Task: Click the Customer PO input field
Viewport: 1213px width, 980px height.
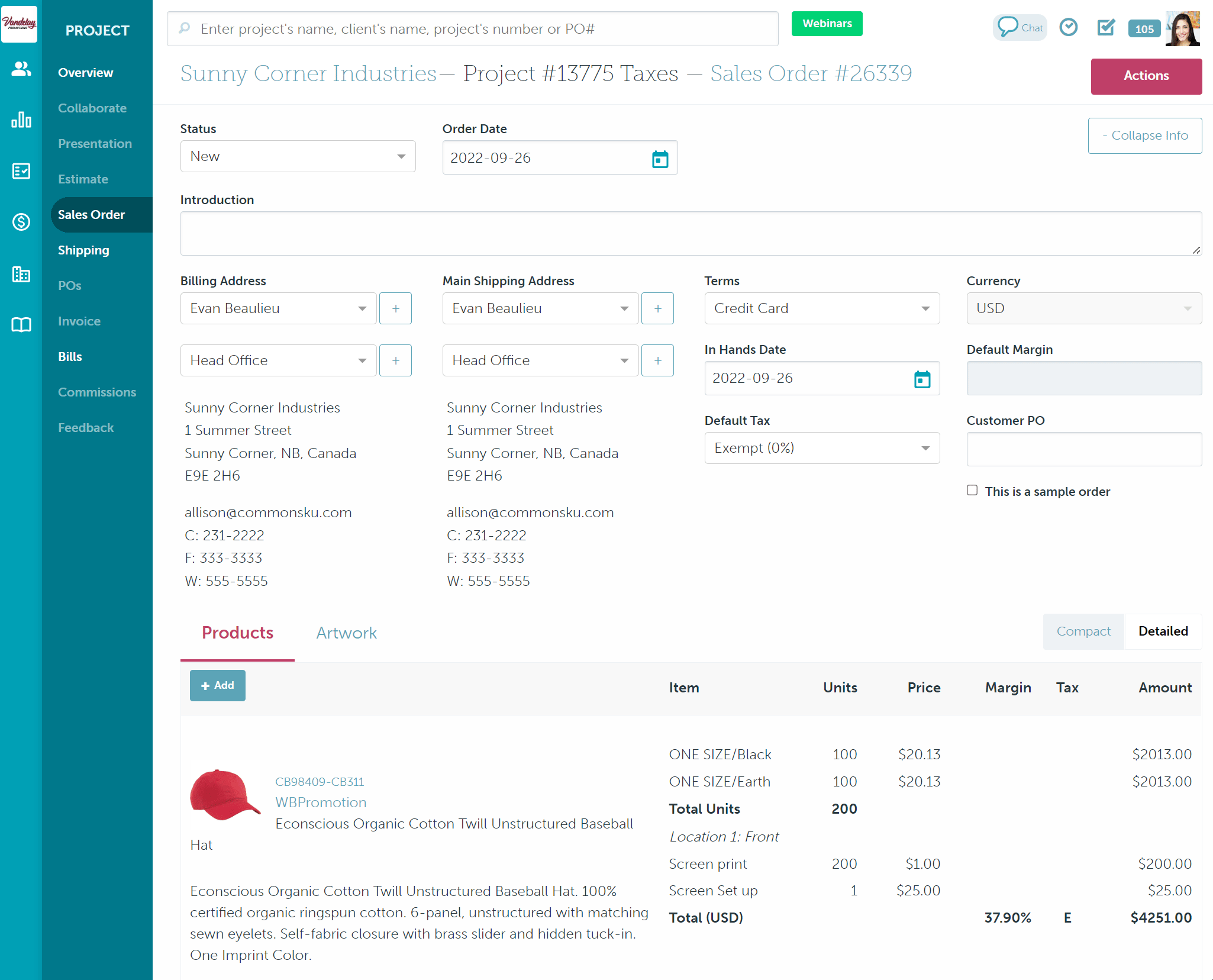Action: [x=1083, y=449]
